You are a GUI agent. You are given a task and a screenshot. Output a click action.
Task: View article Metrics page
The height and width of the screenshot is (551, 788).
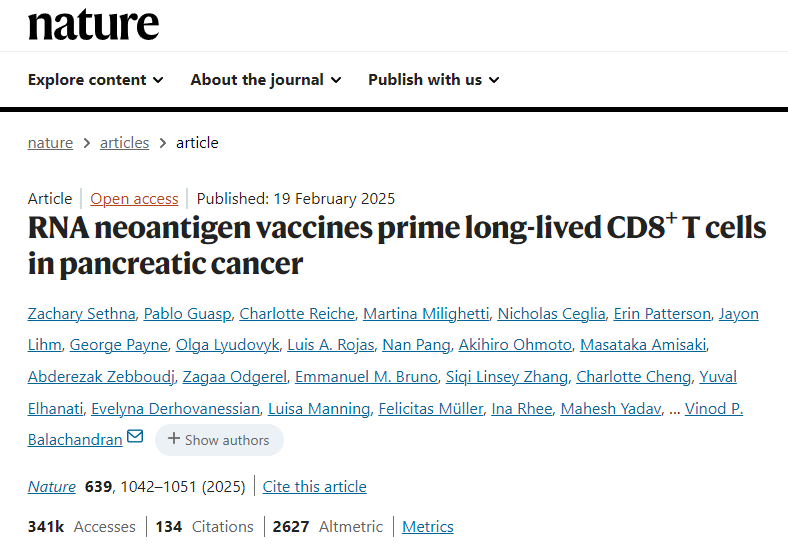pyautogui.click(x=428, y=526)
